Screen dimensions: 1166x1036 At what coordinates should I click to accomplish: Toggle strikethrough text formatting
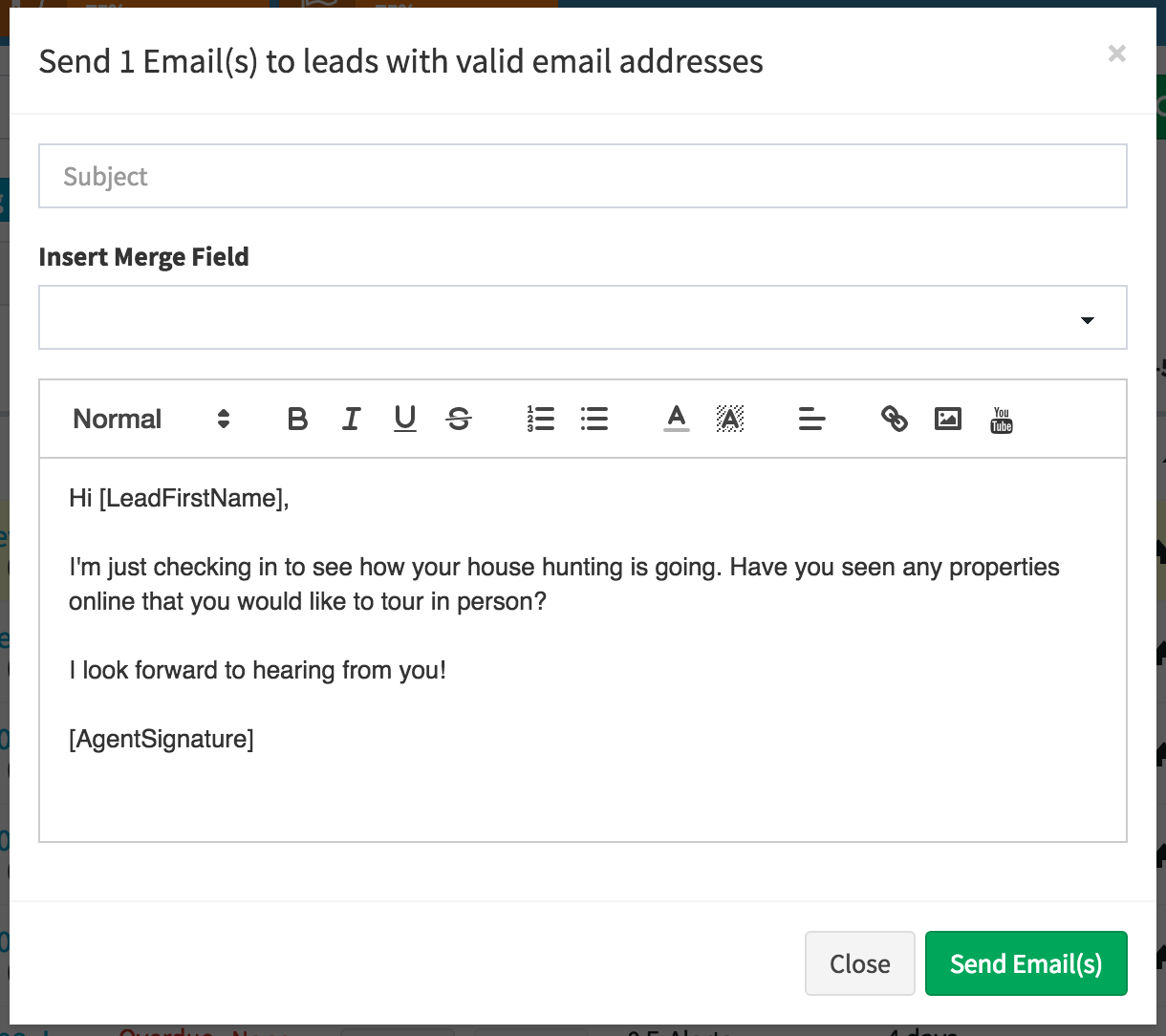tap(459, 419)
